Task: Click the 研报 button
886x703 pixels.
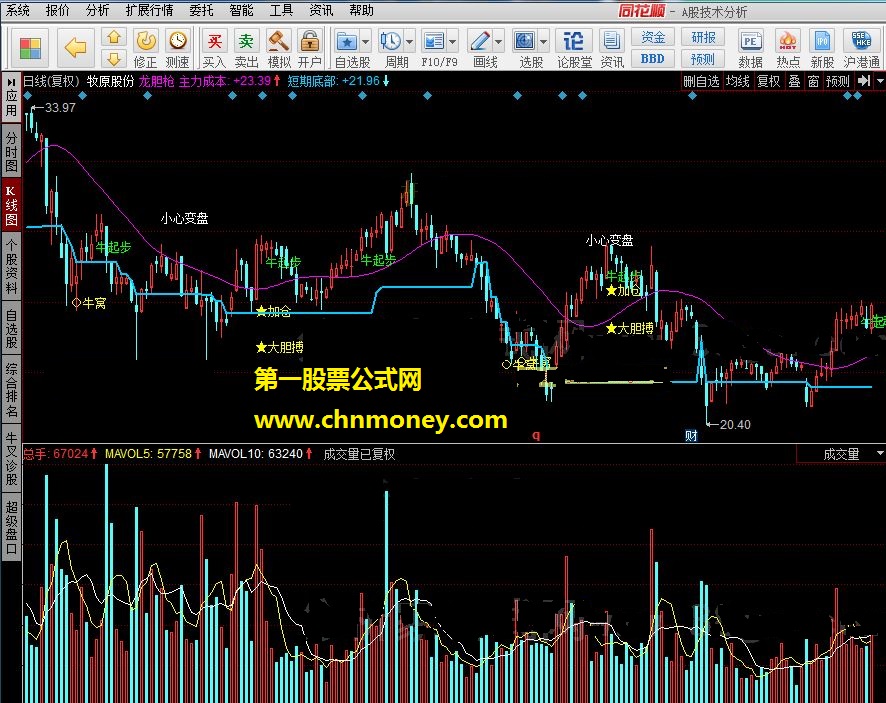Action: (x=703, y=37)
